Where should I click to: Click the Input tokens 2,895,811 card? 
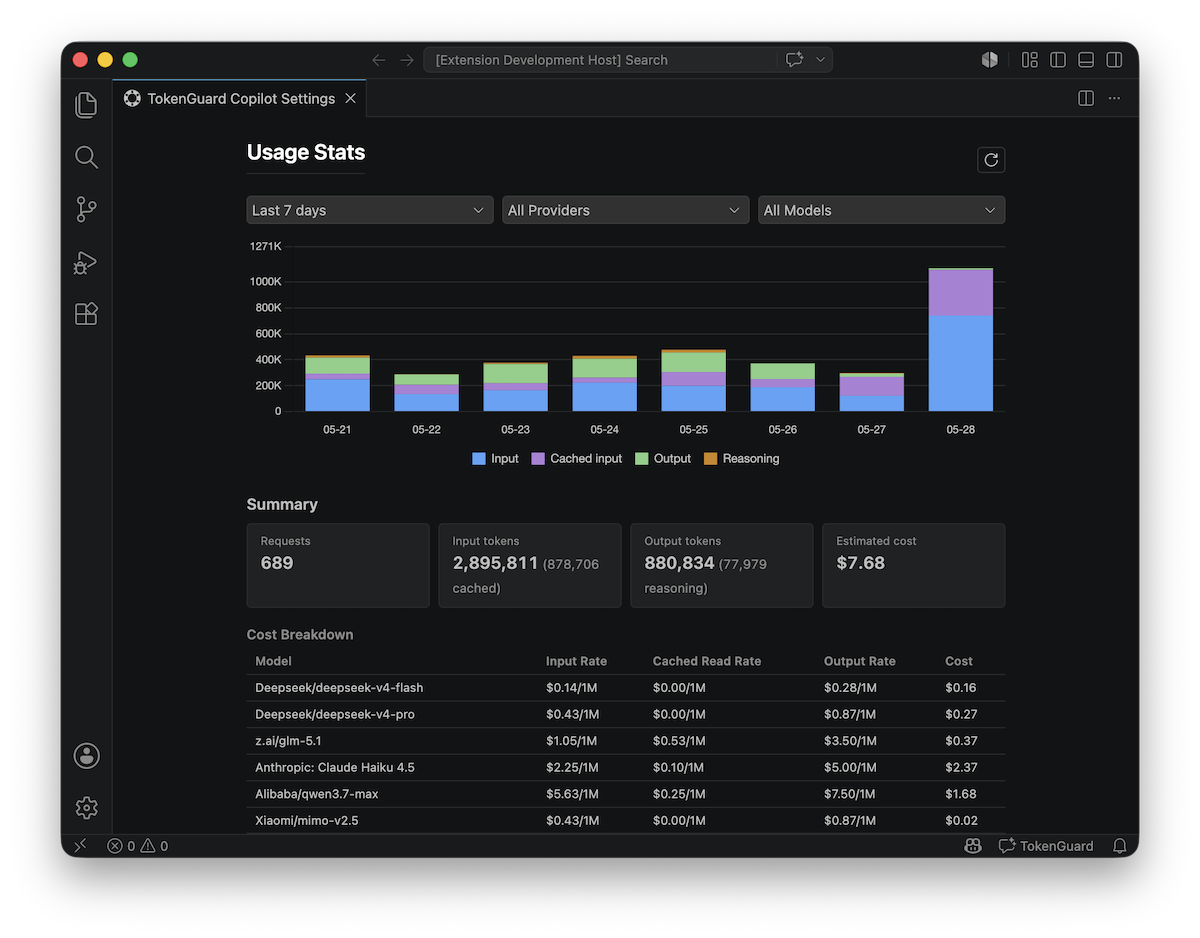point(530,565)
